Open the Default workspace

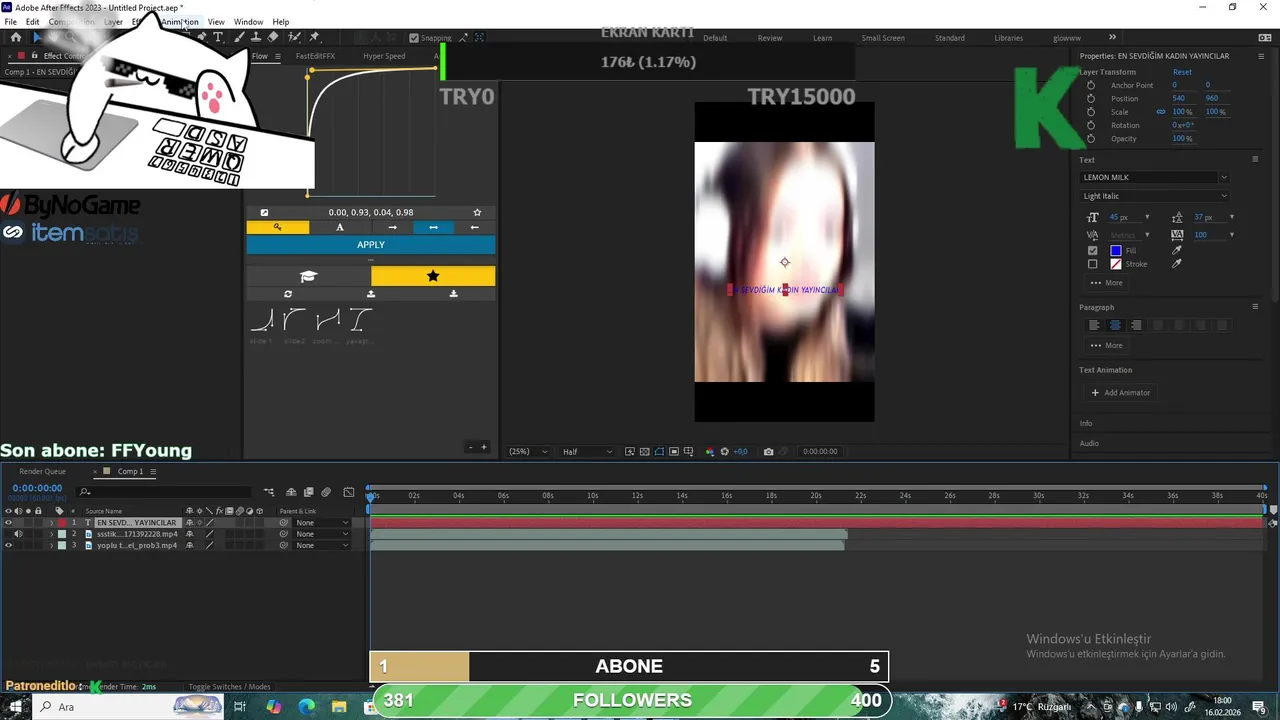coord(715,38)
